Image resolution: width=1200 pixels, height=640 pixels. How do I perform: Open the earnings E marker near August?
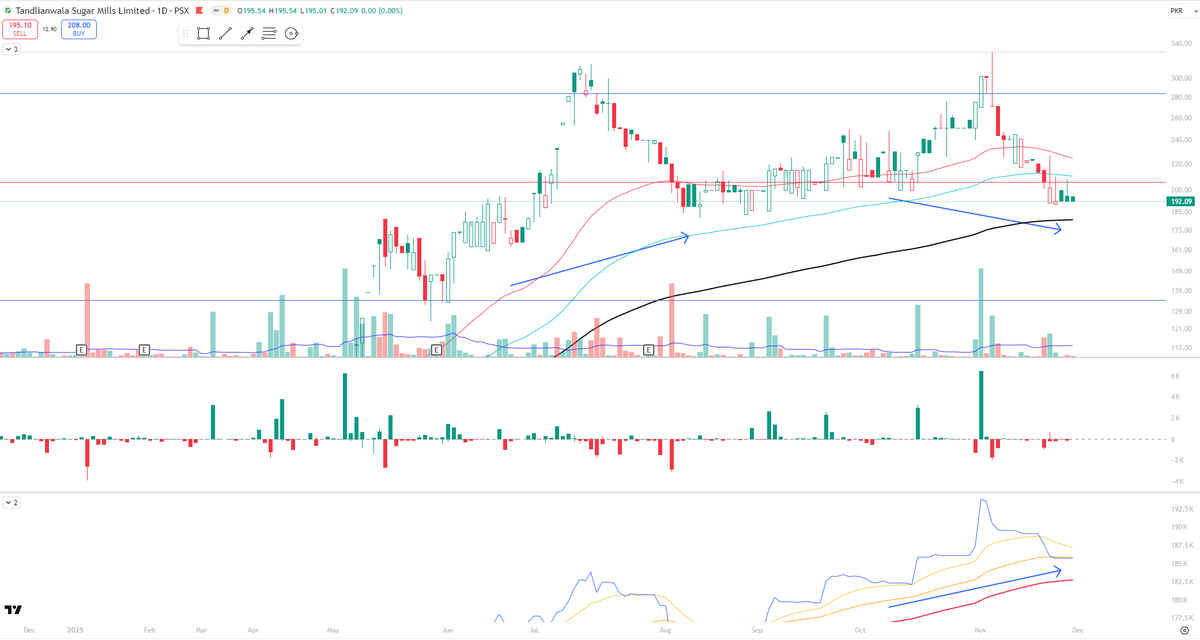click(x=648, y=349)
